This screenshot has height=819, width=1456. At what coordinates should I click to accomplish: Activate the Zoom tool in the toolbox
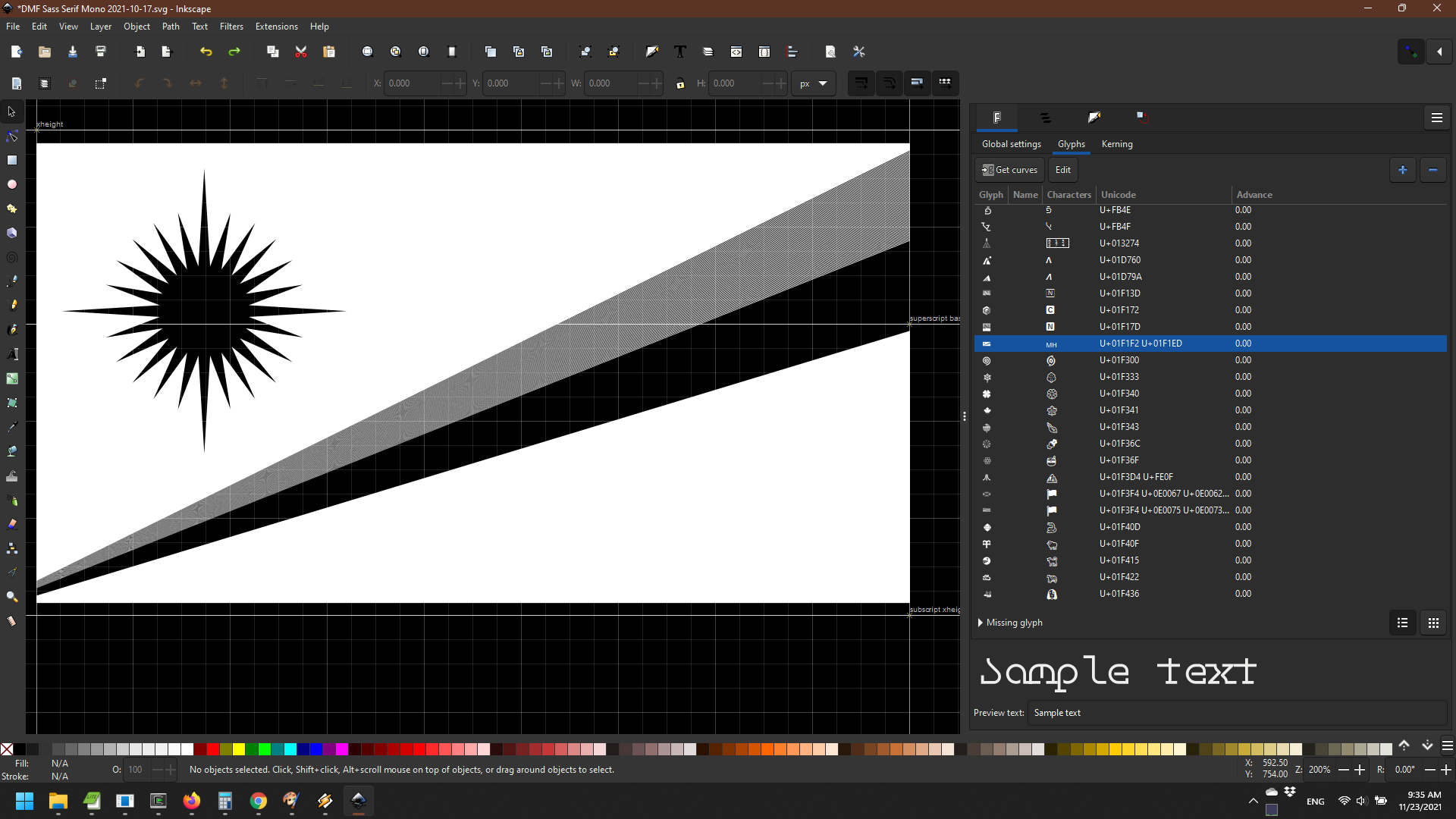(x=11, y=596)
